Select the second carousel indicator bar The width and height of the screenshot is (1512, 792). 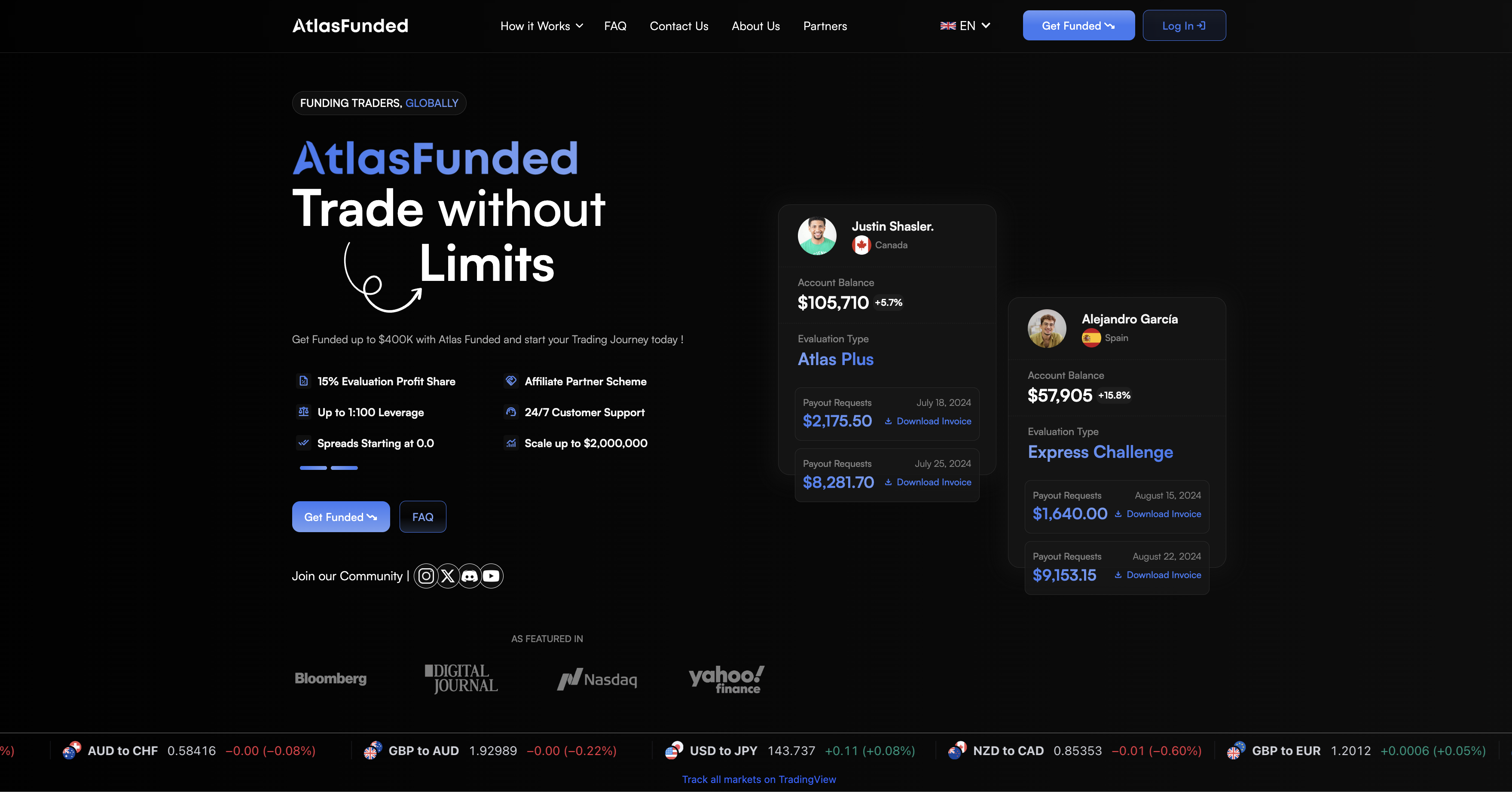coord(345,468)
